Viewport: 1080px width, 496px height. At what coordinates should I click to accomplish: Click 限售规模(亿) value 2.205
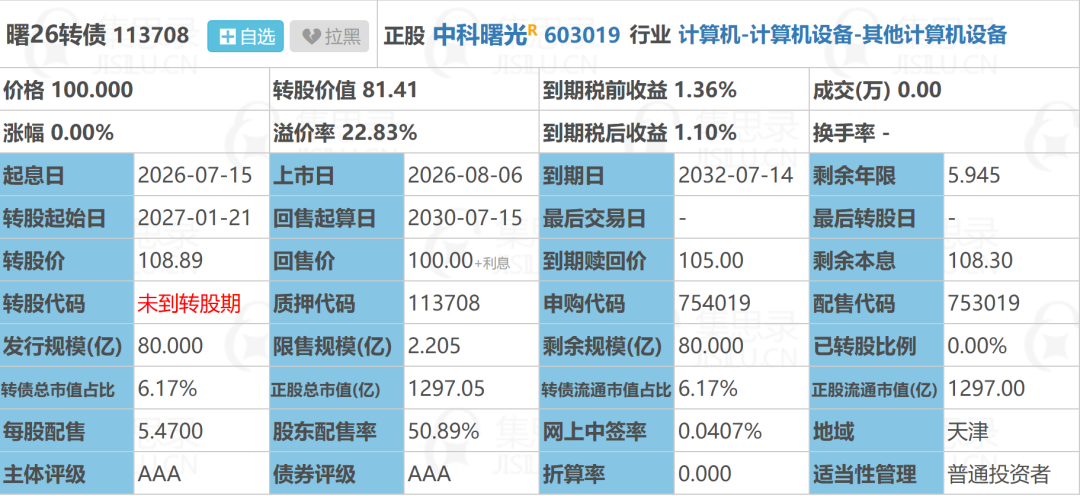434,346
